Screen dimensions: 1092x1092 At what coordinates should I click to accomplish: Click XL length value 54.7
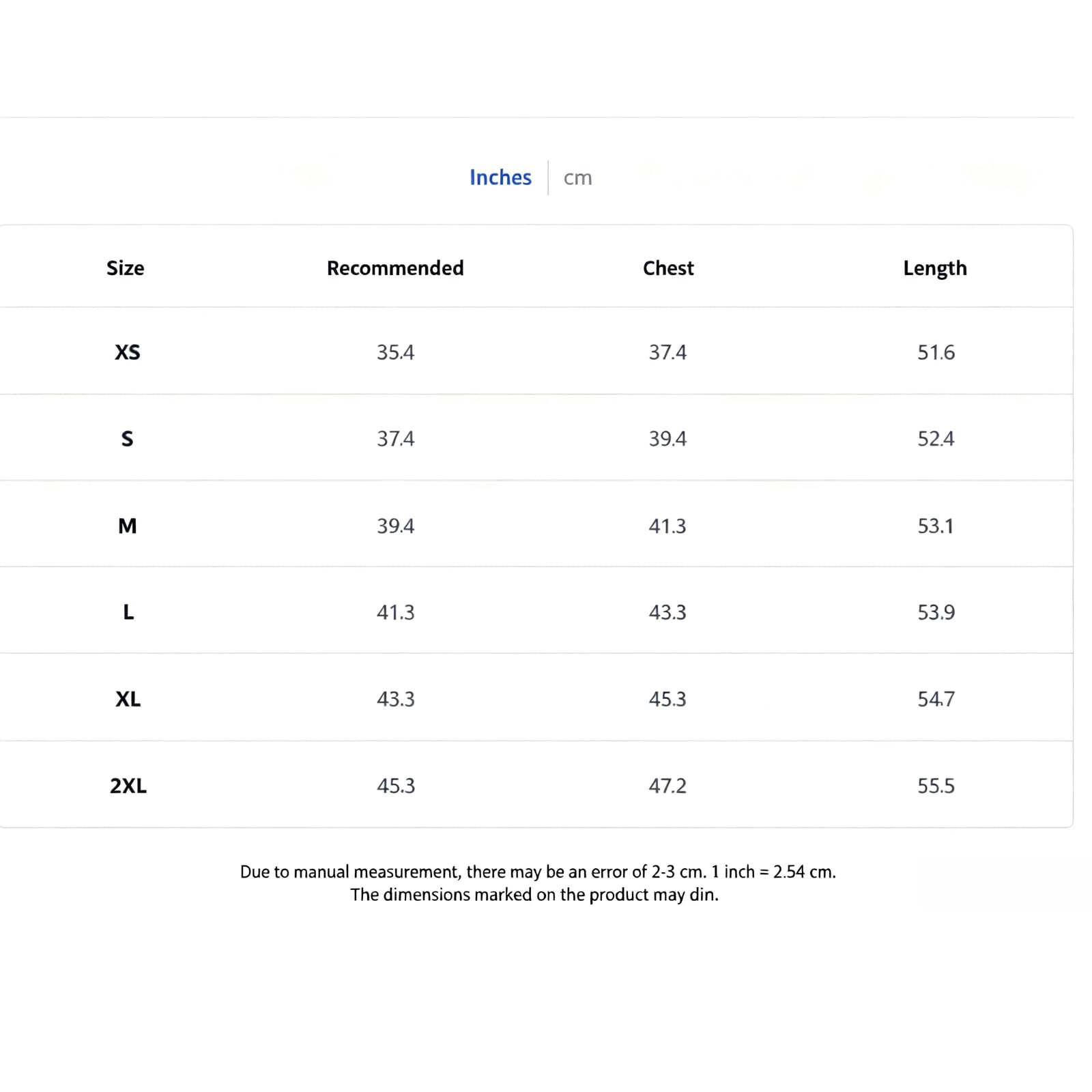click(936, 699)
